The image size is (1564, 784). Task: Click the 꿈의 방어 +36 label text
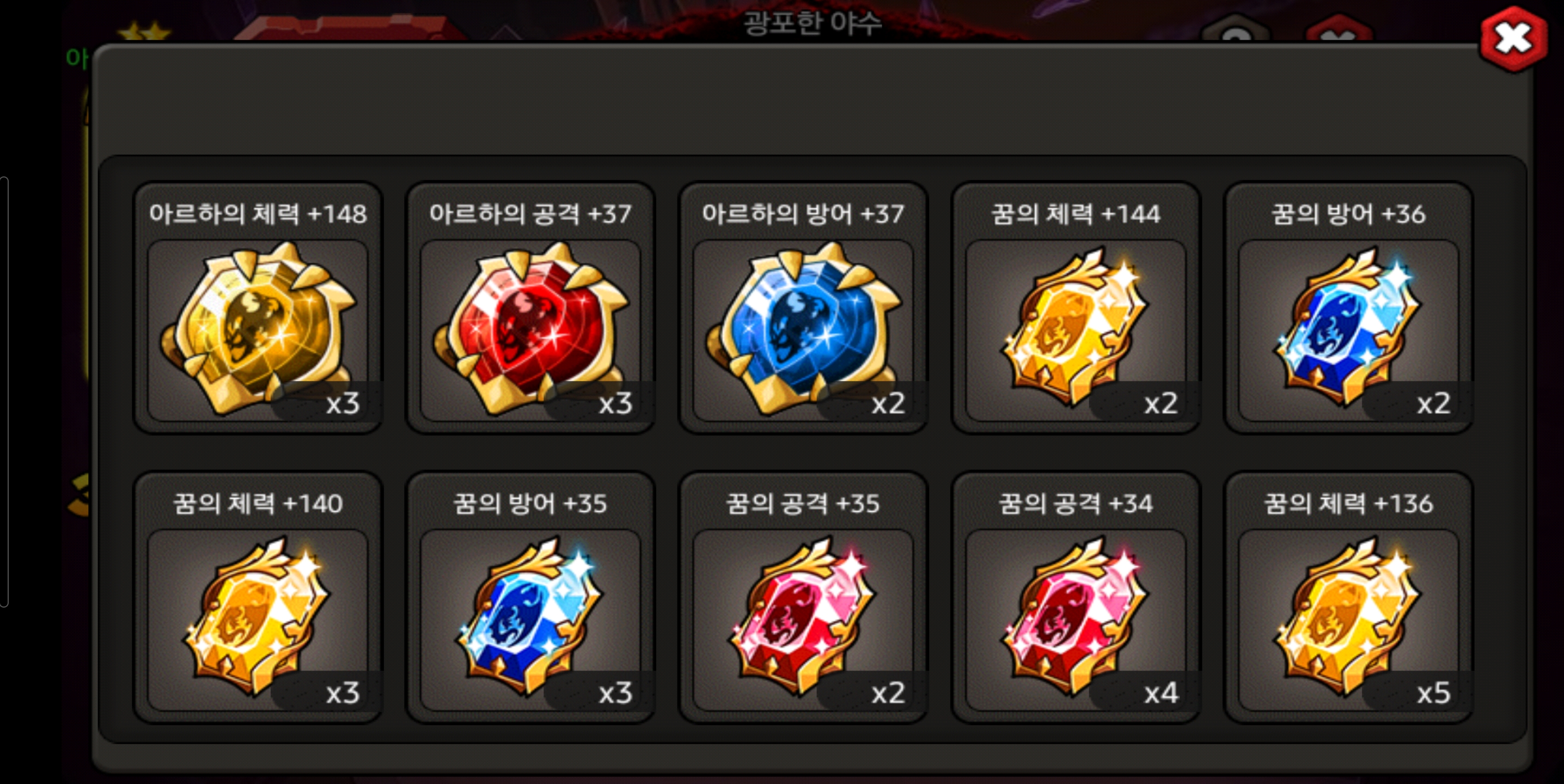coord(1348,213)
